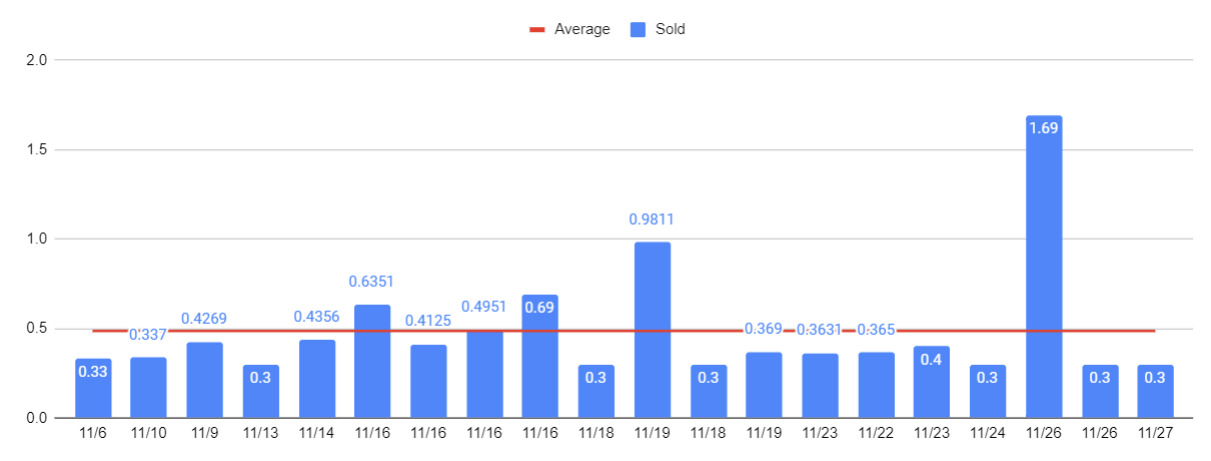Screen dimensions: 1211x461
Task: Click the 0.9811 data label
Action: pos(652,219)
